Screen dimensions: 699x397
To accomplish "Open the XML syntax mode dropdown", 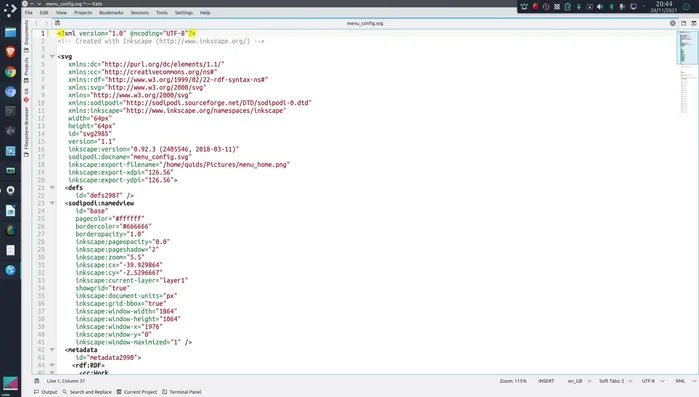I will click(x=685, y=381).
